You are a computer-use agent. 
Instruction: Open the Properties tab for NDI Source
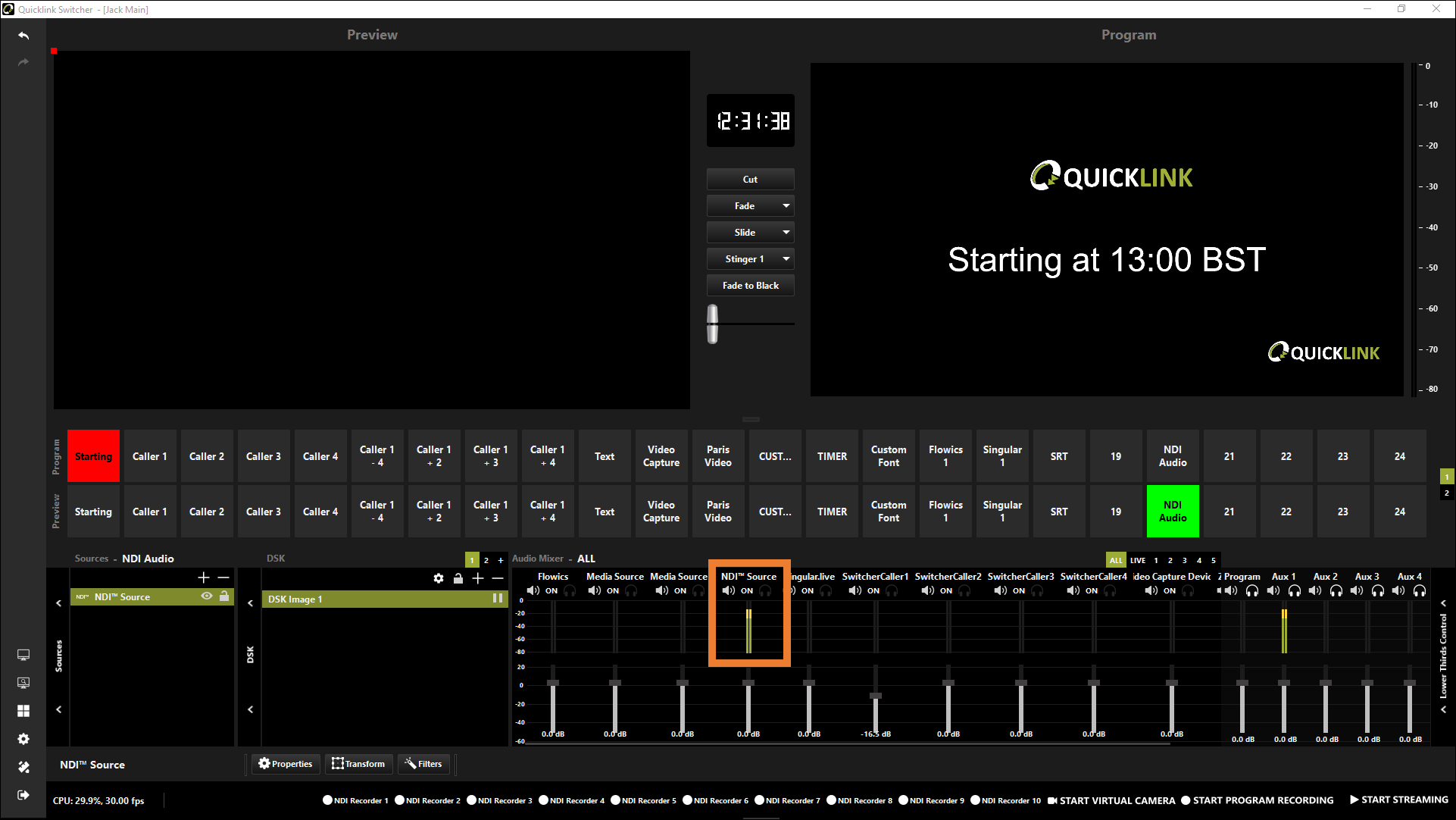[x=286, y=764]
